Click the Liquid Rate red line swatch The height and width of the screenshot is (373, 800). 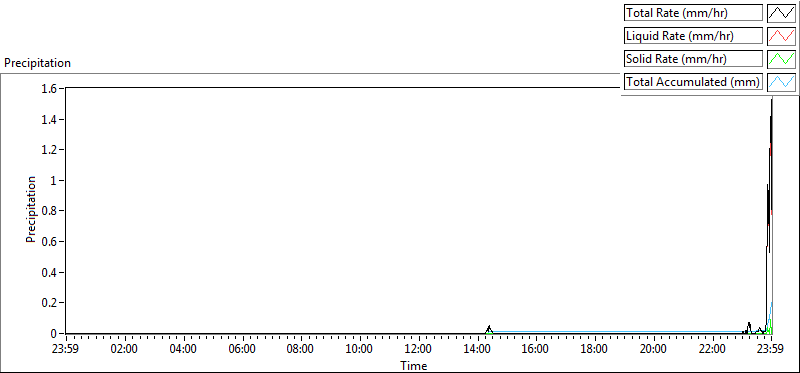(782, 36)
